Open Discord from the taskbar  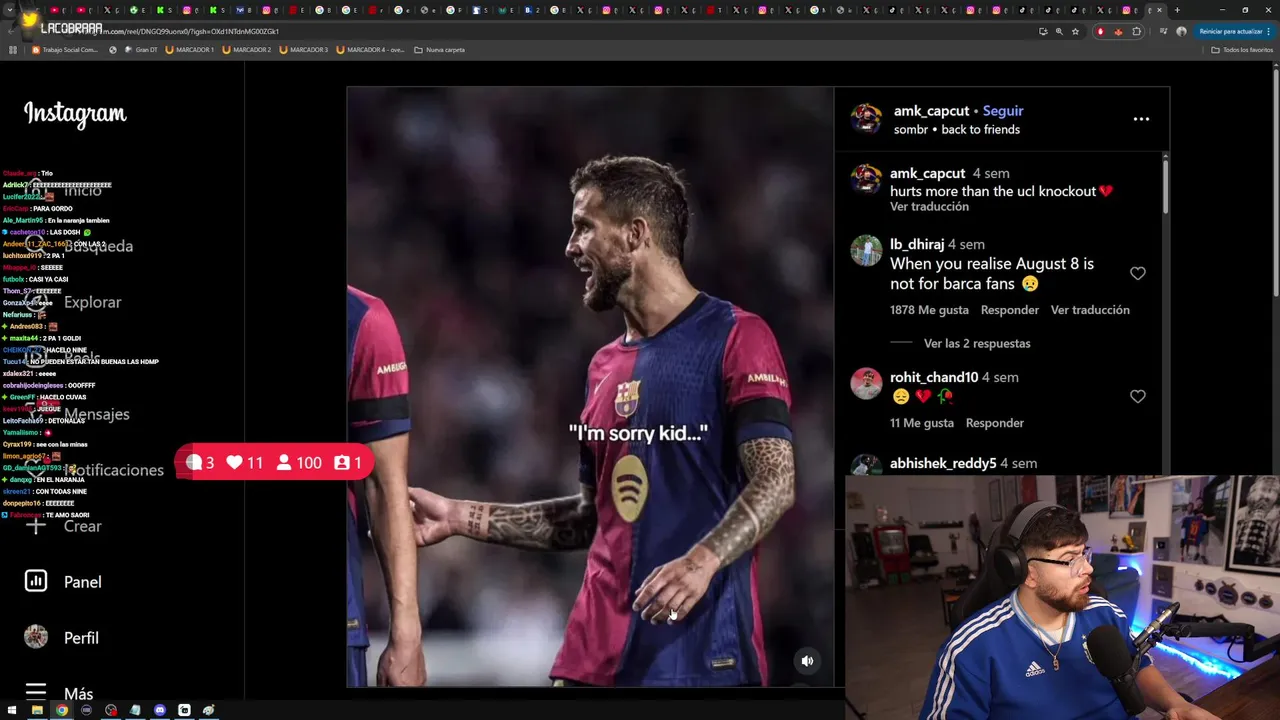pos(160,710)
